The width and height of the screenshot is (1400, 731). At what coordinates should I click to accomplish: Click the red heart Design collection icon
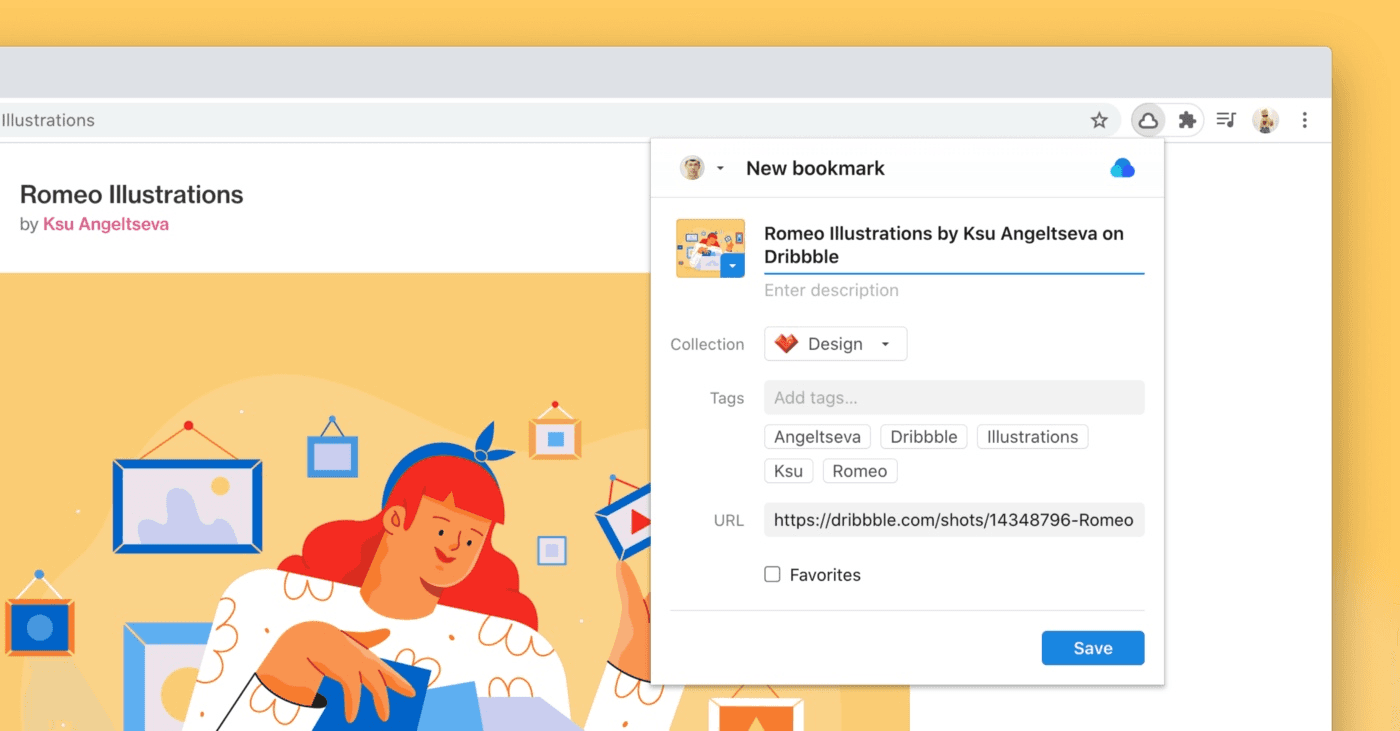point(786,344)
